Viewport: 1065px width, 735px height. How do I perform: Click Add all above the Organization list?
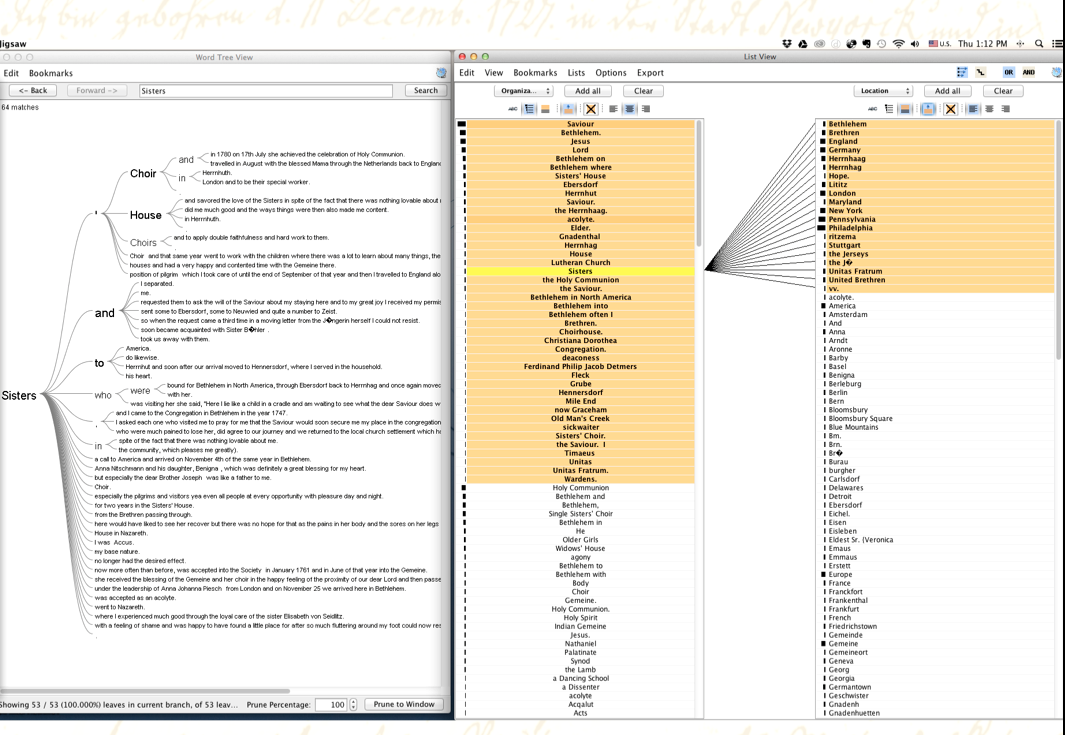tap(588, 91)
